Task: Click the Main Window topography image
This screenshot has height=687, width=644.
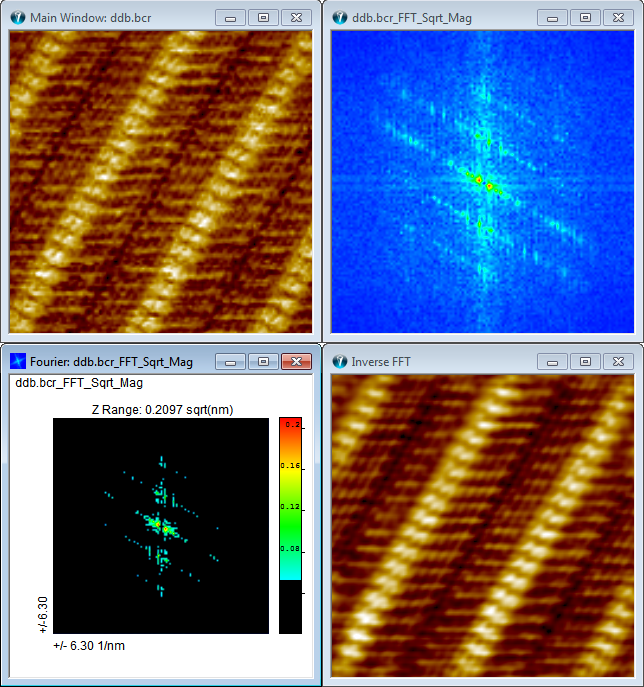Action: (161, 182)
